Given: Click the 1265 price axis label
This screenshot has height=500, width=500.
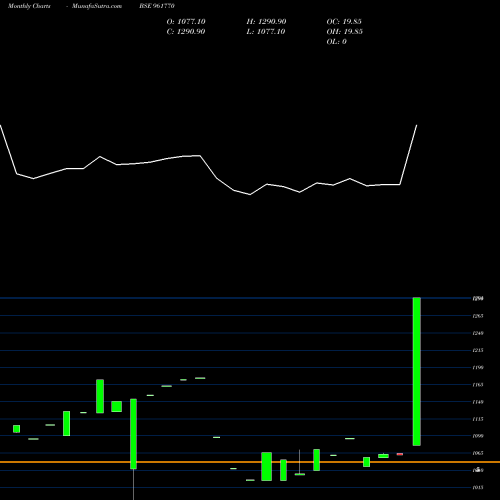Looking at the screenshot, I should tap(478, 316).
